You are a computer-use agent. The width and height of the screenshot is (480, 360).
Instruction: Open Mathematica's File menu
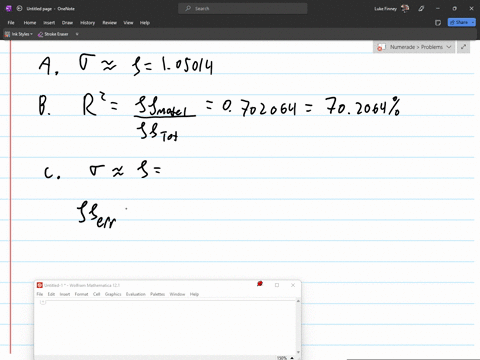click(40, 294)
